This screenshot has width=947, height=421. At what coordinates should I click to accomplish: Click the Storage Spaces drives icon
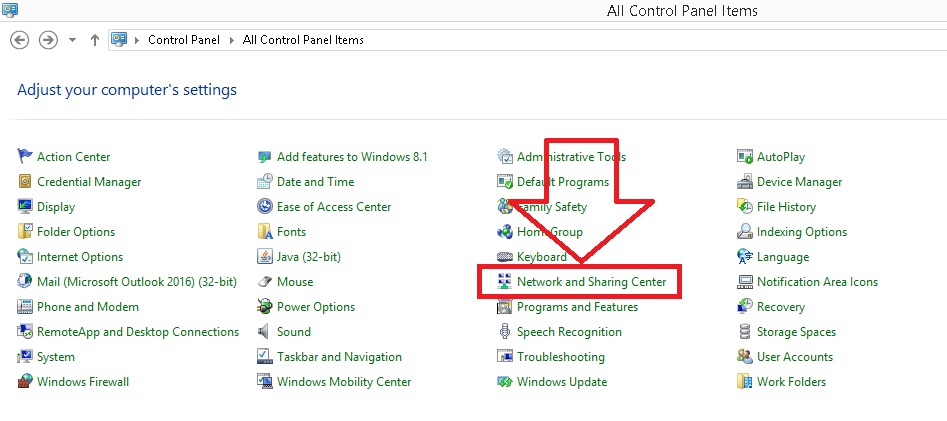tap(745, 332)
